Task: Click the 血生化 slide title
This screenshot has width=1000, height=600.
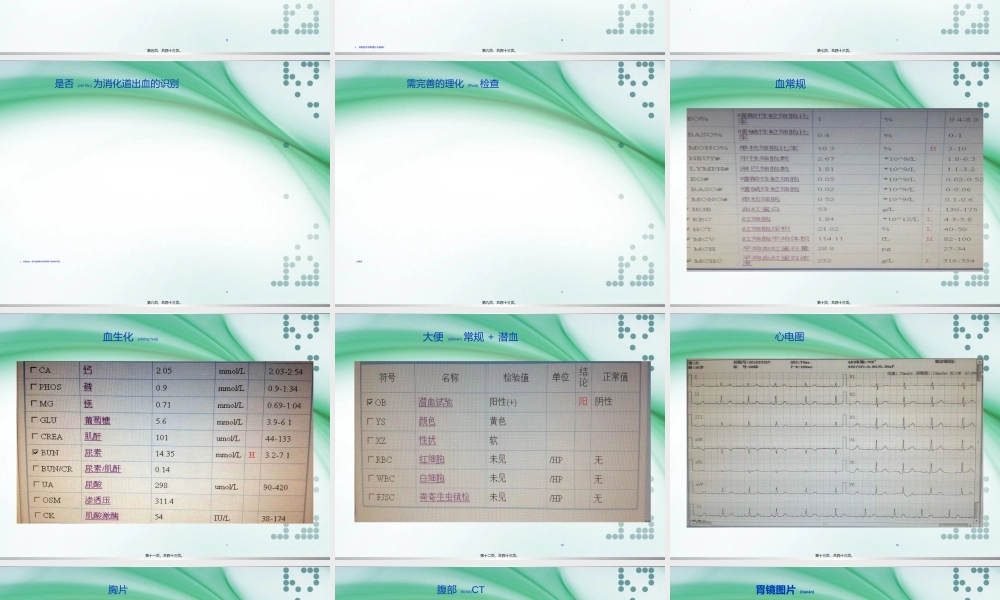Action: [119, 338]
